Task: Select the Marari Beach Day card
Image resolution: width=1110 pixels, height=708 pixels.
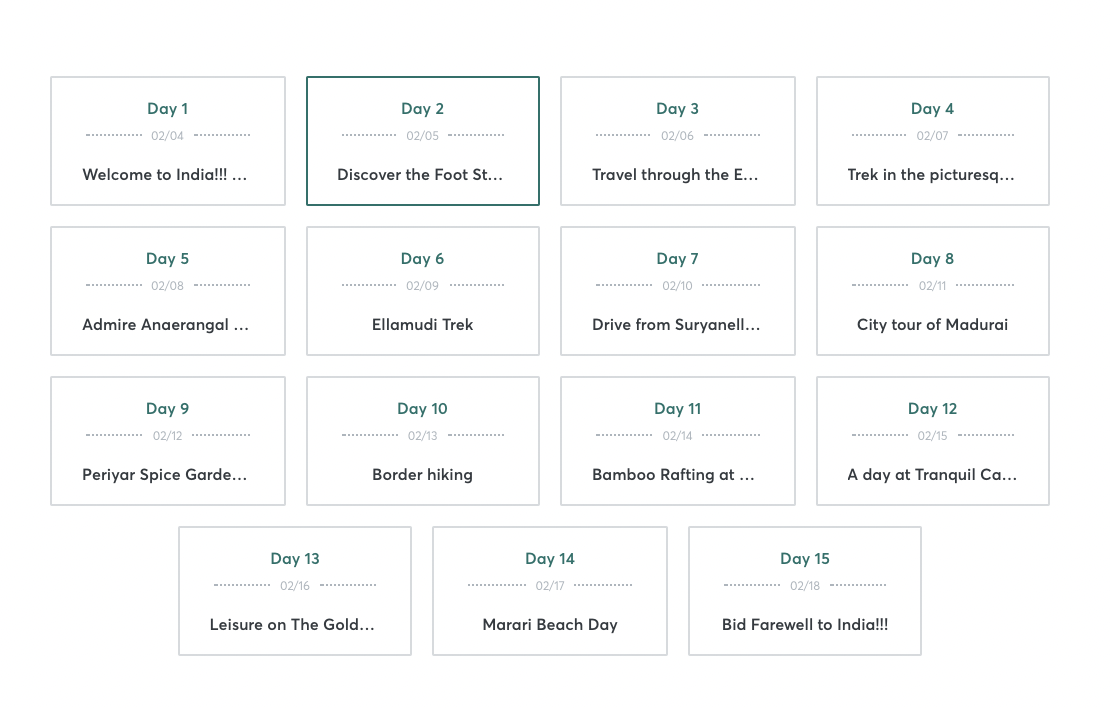Action: point(549,591)
